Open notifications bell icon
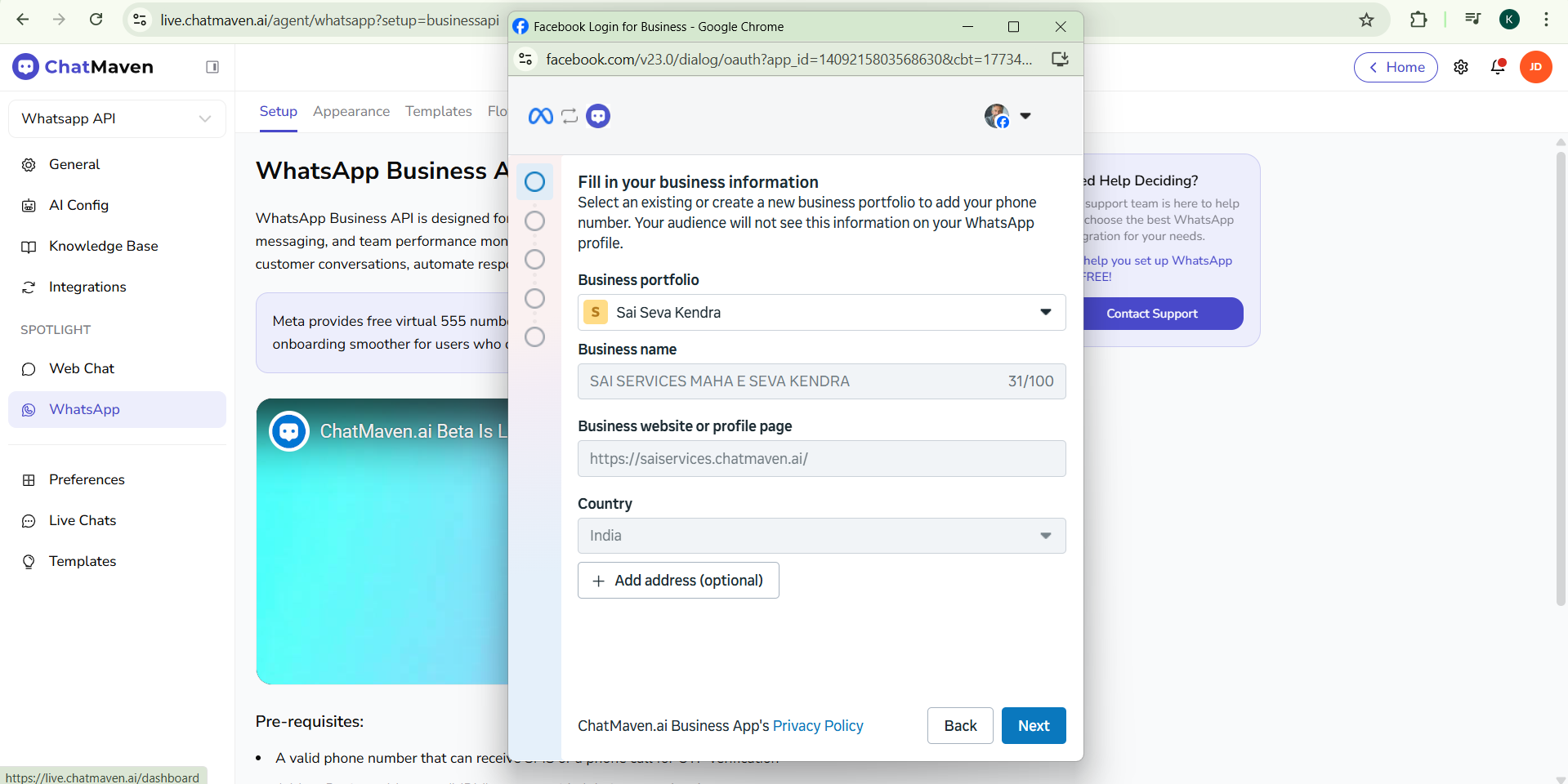Screen dimensions: 1568x784 point(1498,67)
